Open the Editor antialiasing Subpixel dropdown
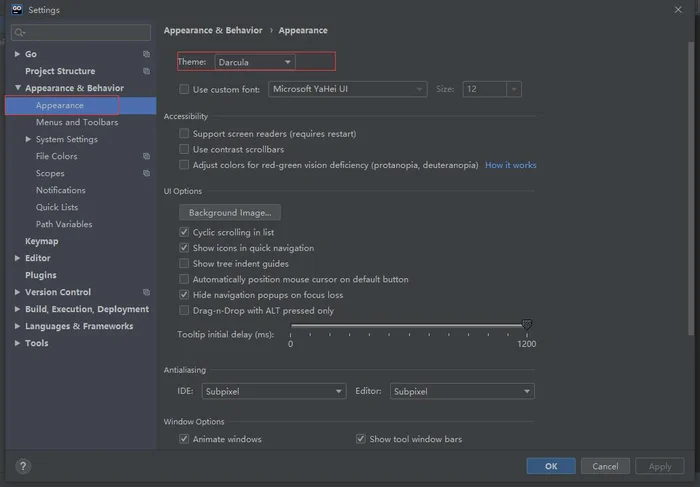The image size is (700, 487). click(462, 391)
